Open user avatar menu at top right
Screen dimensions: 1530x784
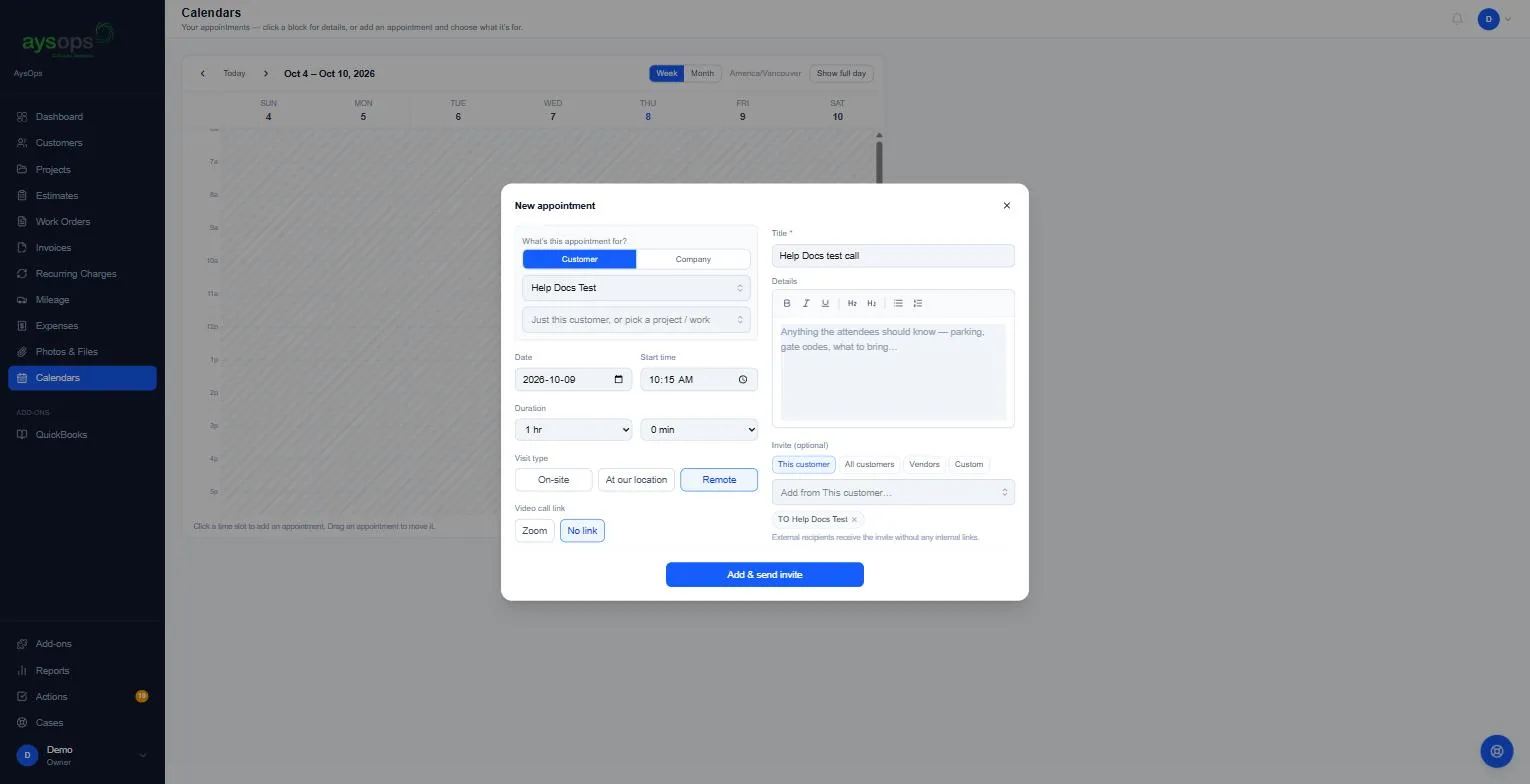1494,19
